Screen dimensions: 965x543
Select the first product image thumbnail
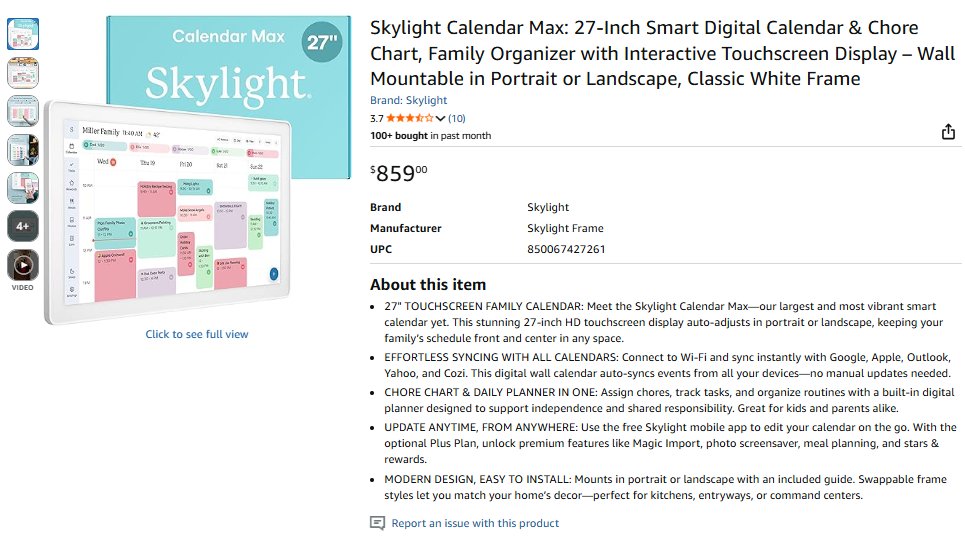(23, 34)
